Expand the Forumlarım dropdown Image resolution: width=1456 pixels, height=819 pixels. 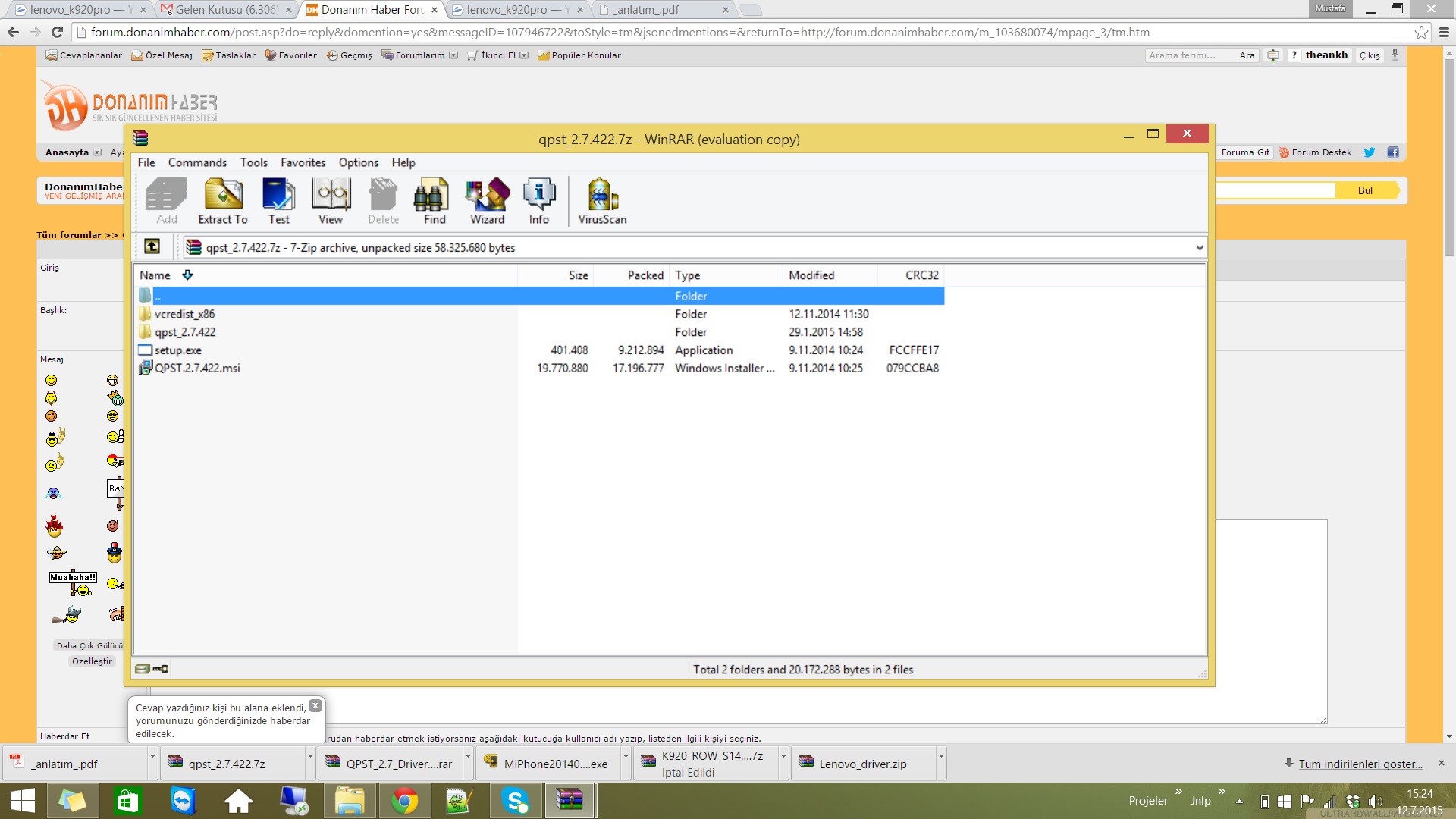coord(453,55)
